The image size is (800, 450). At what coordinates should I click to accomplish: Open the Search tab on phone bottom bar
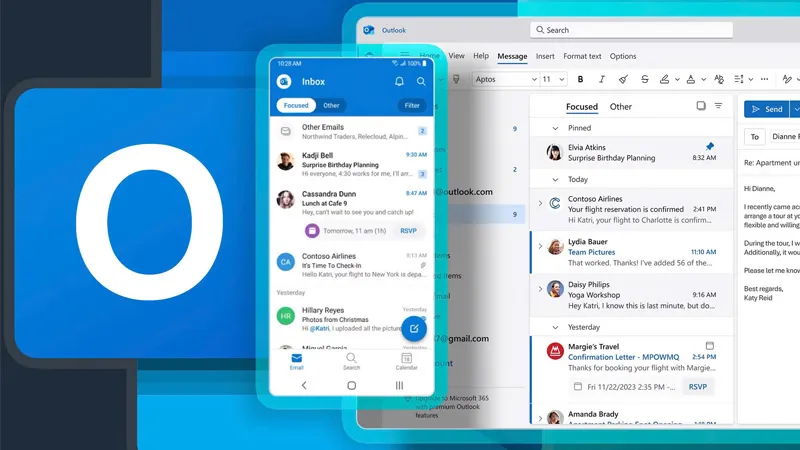coord(351,361)
